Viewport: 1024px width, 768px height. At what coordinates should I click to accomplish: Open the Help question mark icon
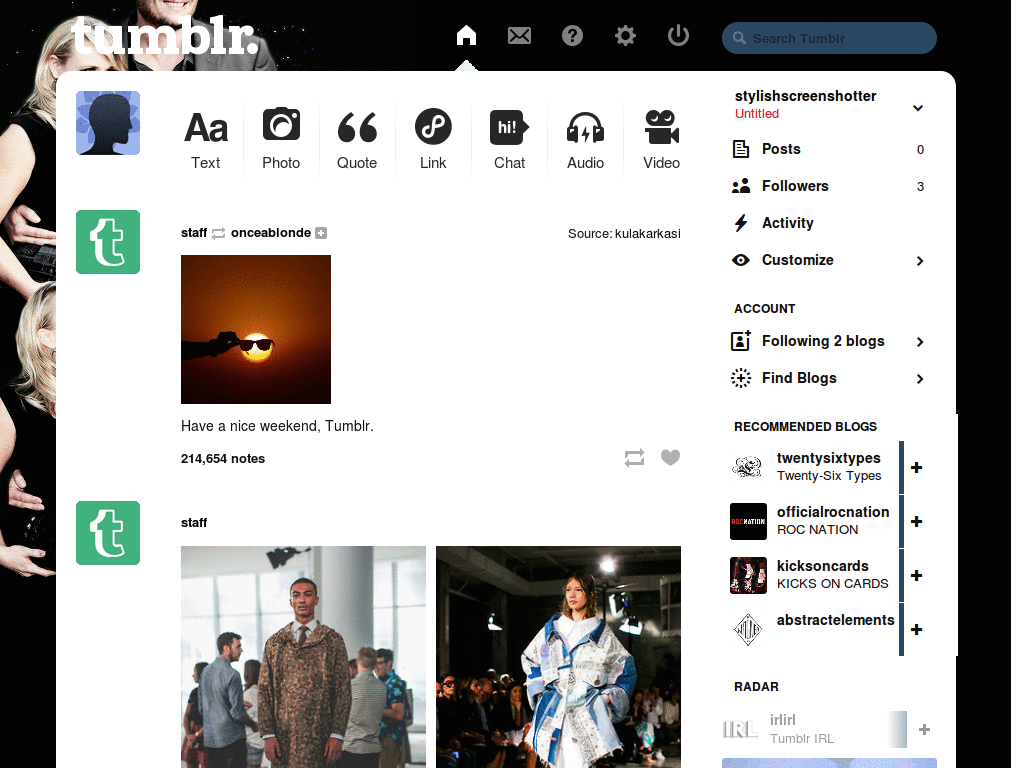coord(572,35)
